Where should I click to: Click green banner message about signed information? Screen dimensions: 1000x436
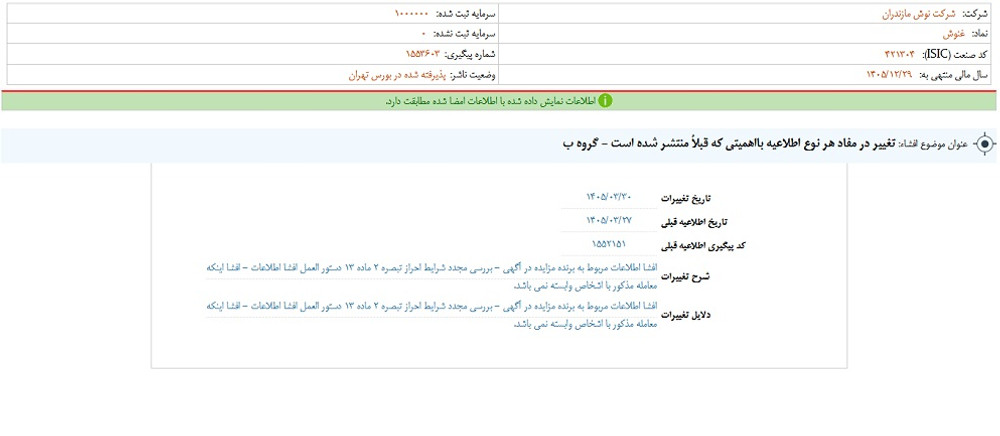[490, 101]
